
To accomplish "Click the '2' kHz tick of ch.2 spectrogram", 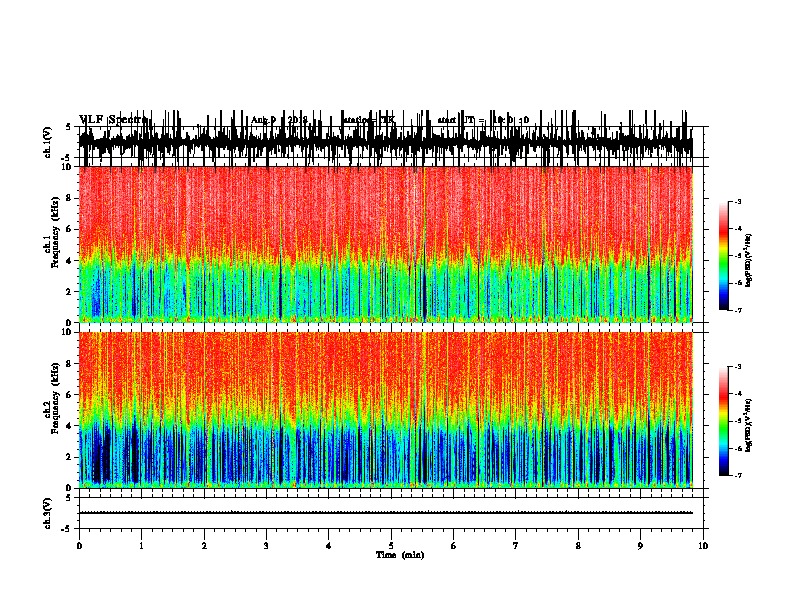I will click(70, 457).
